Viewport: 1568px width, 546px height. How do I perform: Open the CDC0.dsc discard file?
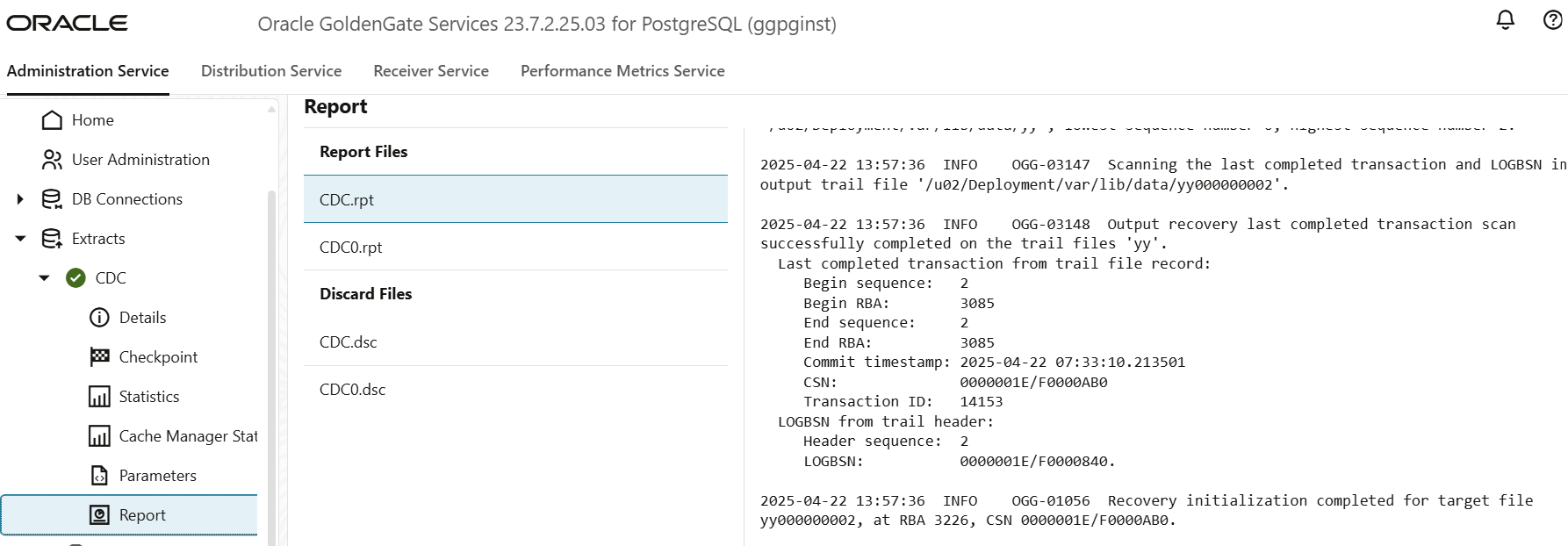[515, 389]
